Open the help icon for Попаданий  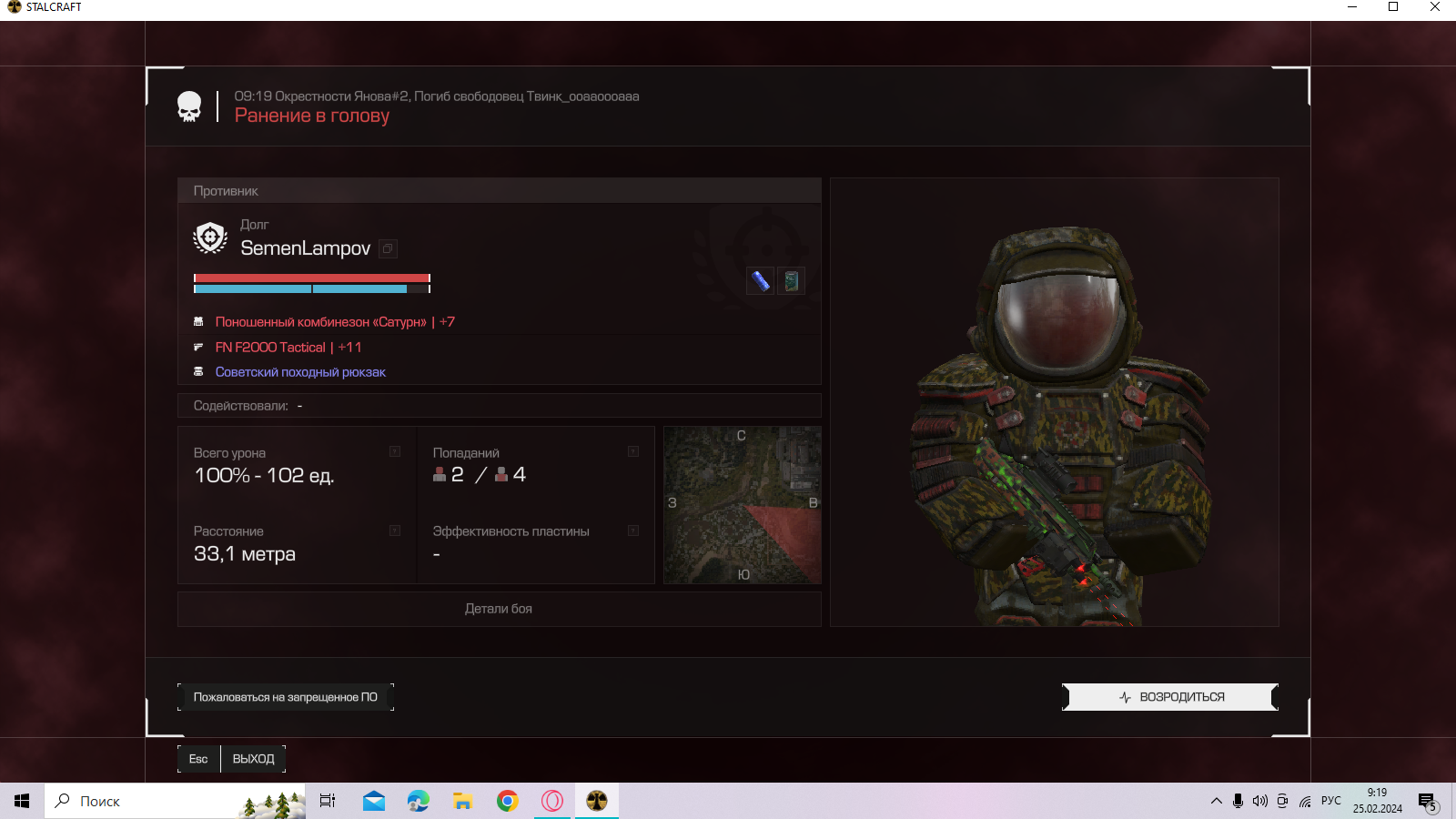(x=633, y=451)
